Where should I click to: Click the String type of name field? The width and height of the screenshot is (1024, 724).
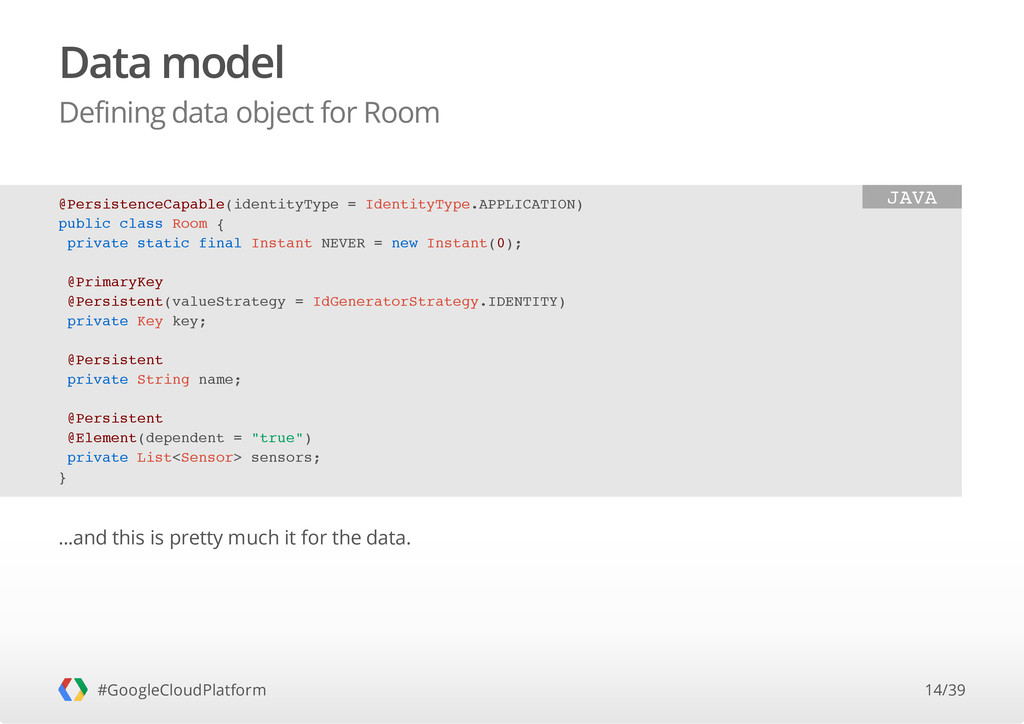[163, 379]
